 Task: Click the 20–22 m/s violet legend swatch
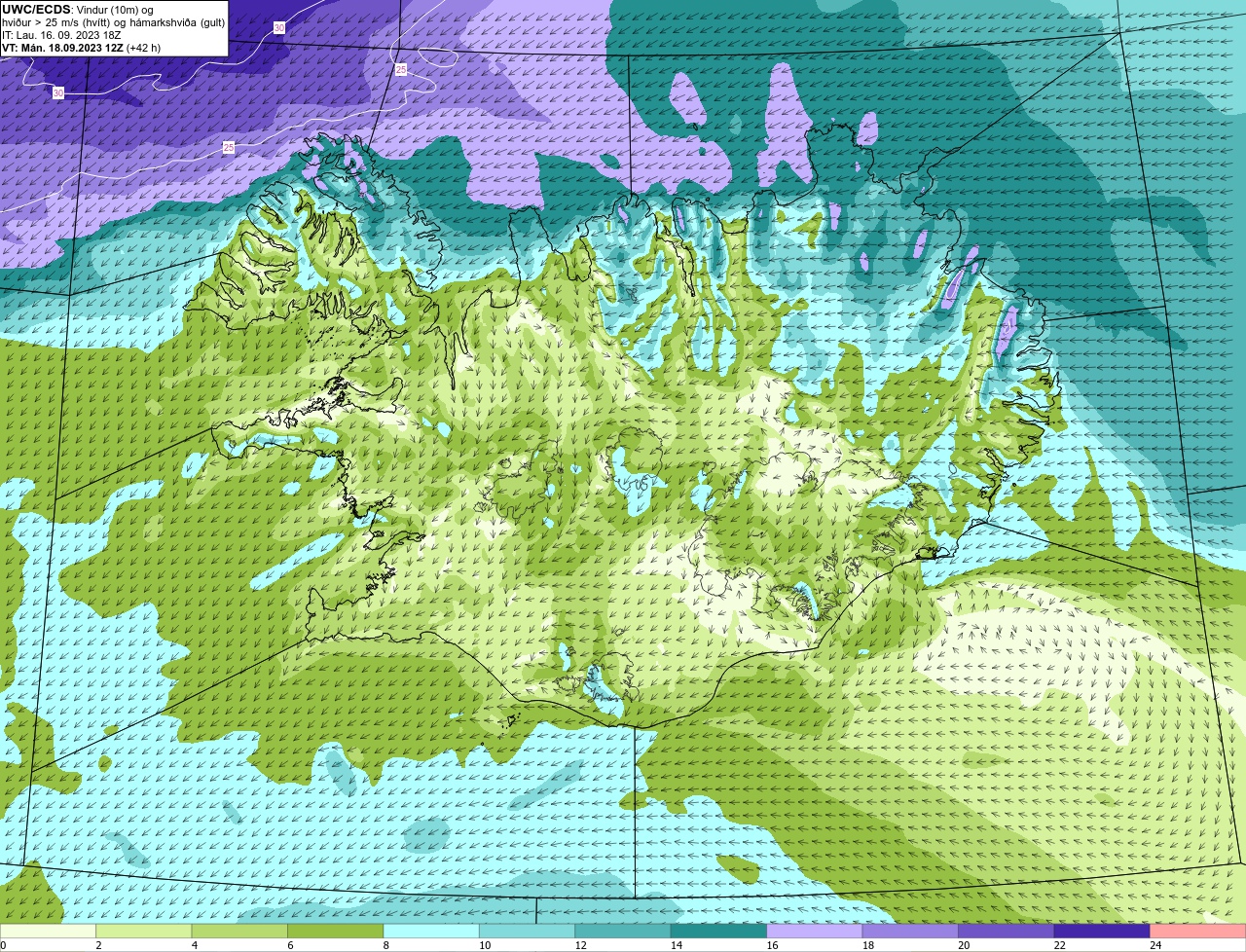(1007, 932)
